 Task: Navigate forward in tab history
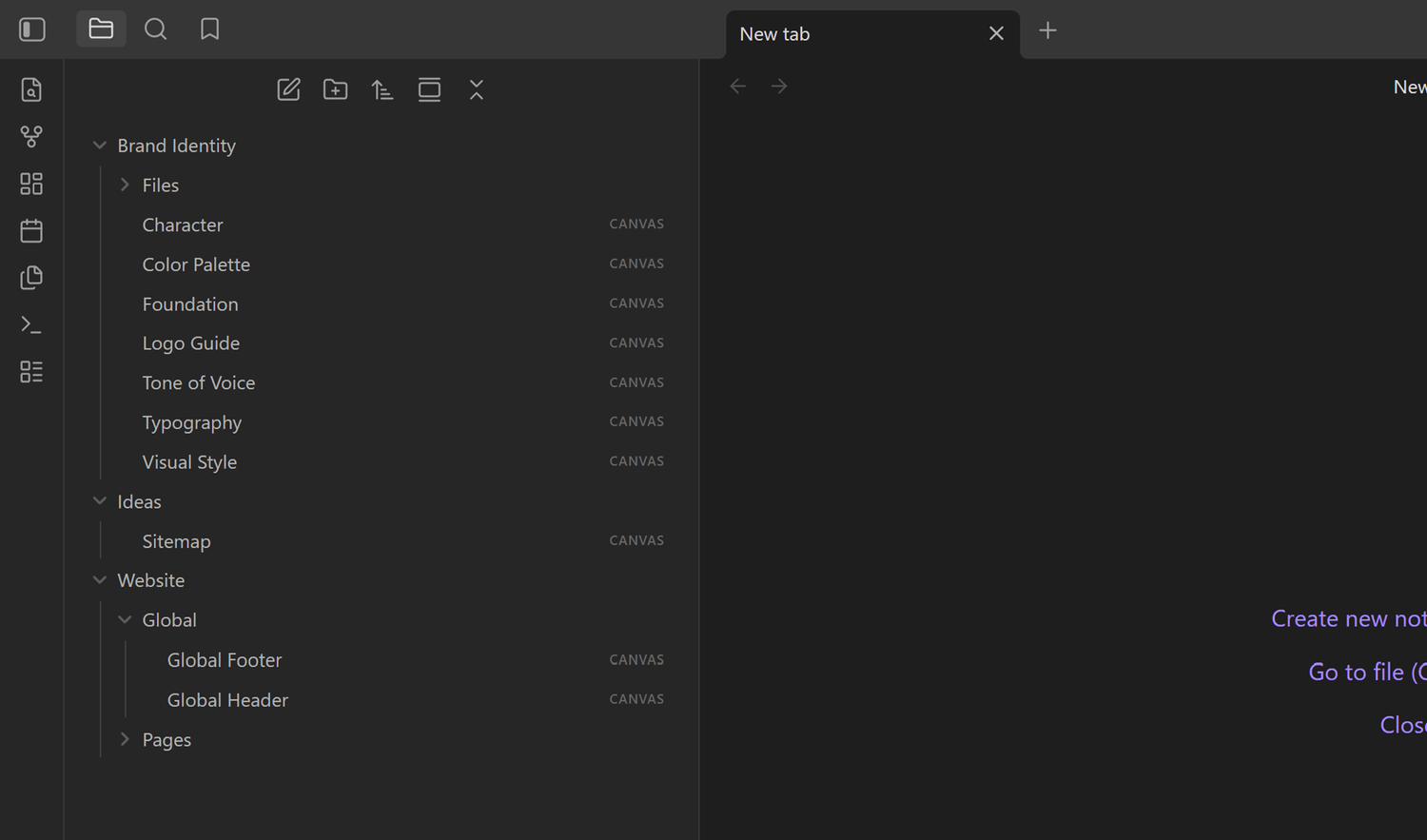coord(779,87)
